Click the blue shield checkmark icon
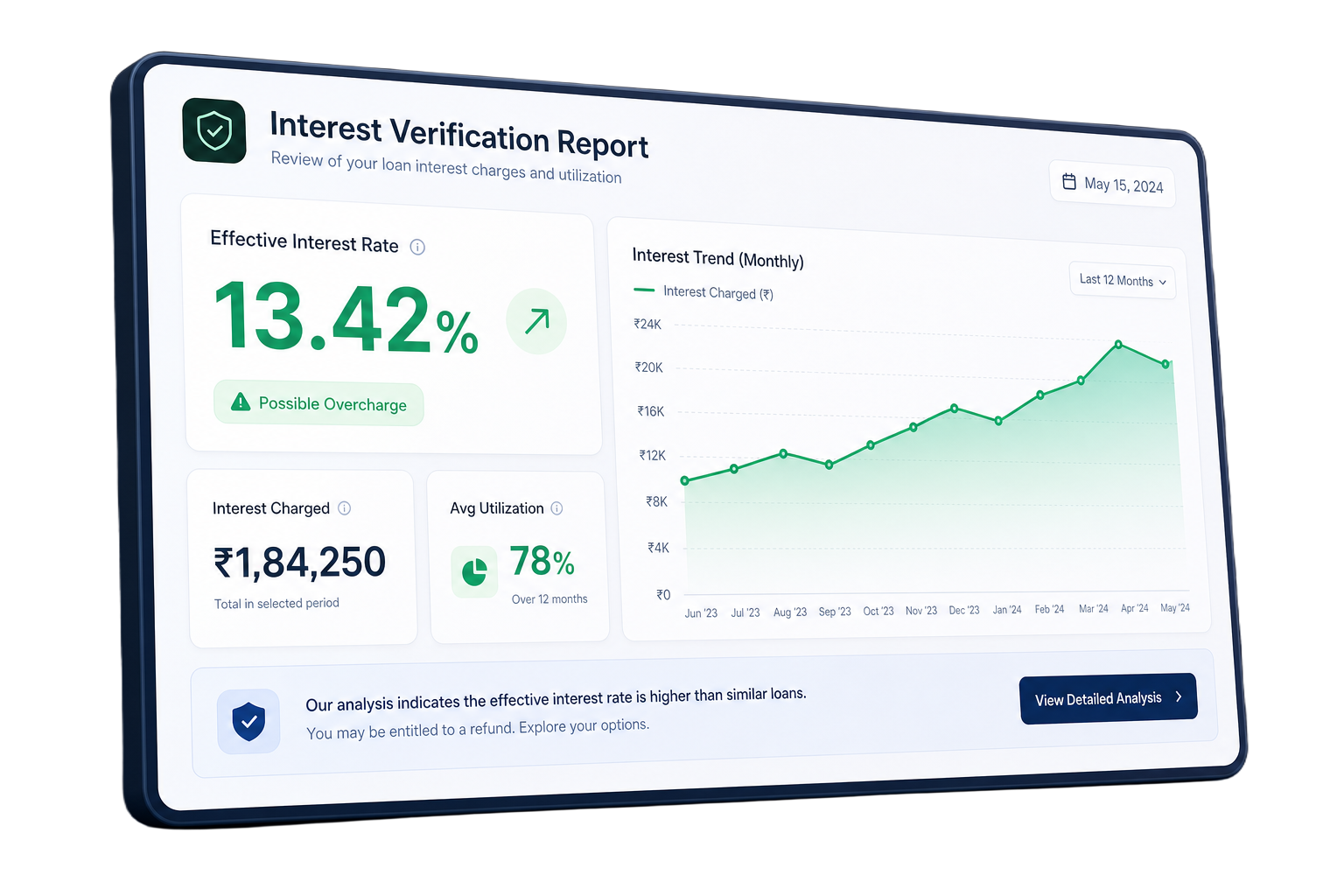Screen dimensions: 1344x896 pyautogui.click(x=249, y=722)
